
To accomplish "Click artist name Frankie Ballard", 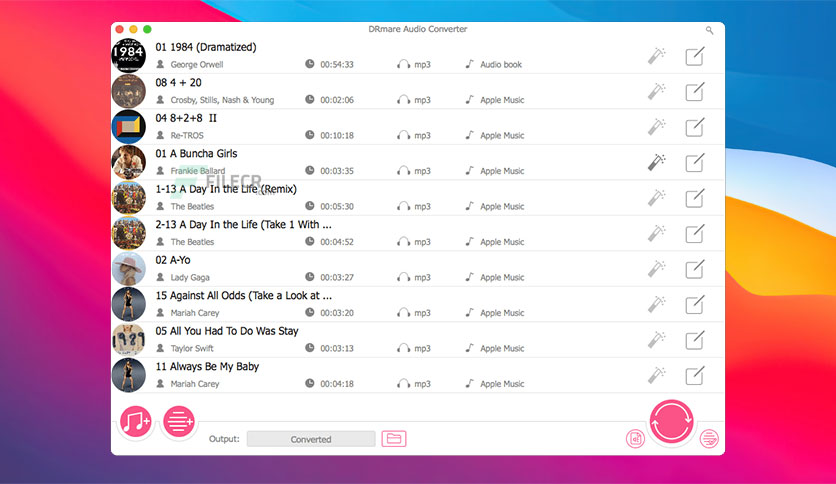I will pyautogui.click(x=198, y=171).
